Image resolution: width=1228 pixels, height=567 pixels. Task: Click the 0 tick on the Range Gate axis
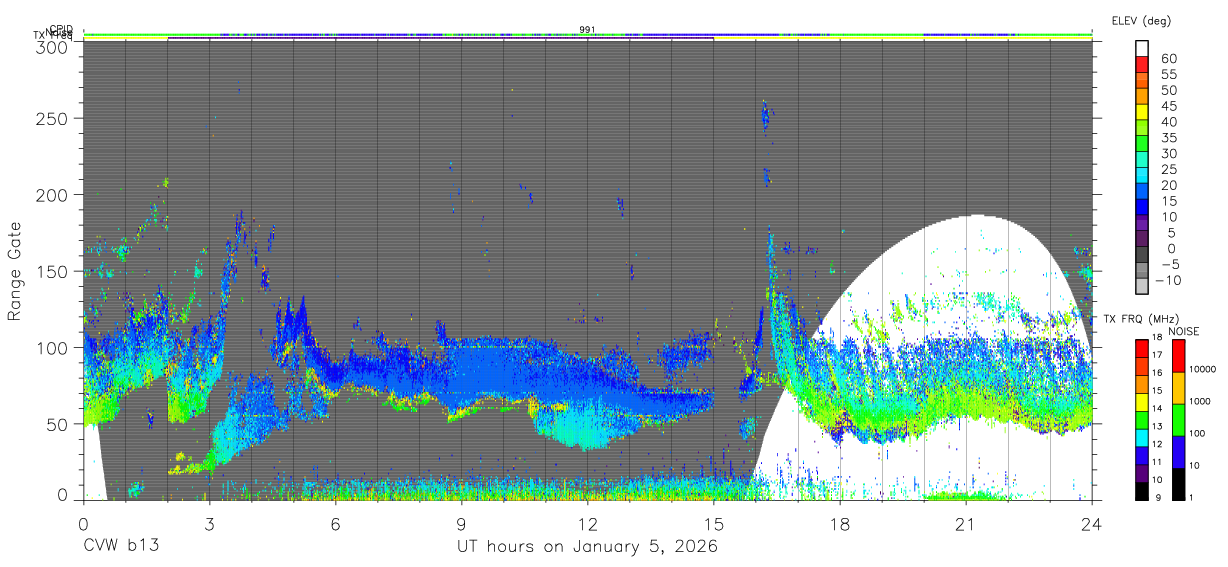[63, 495]
